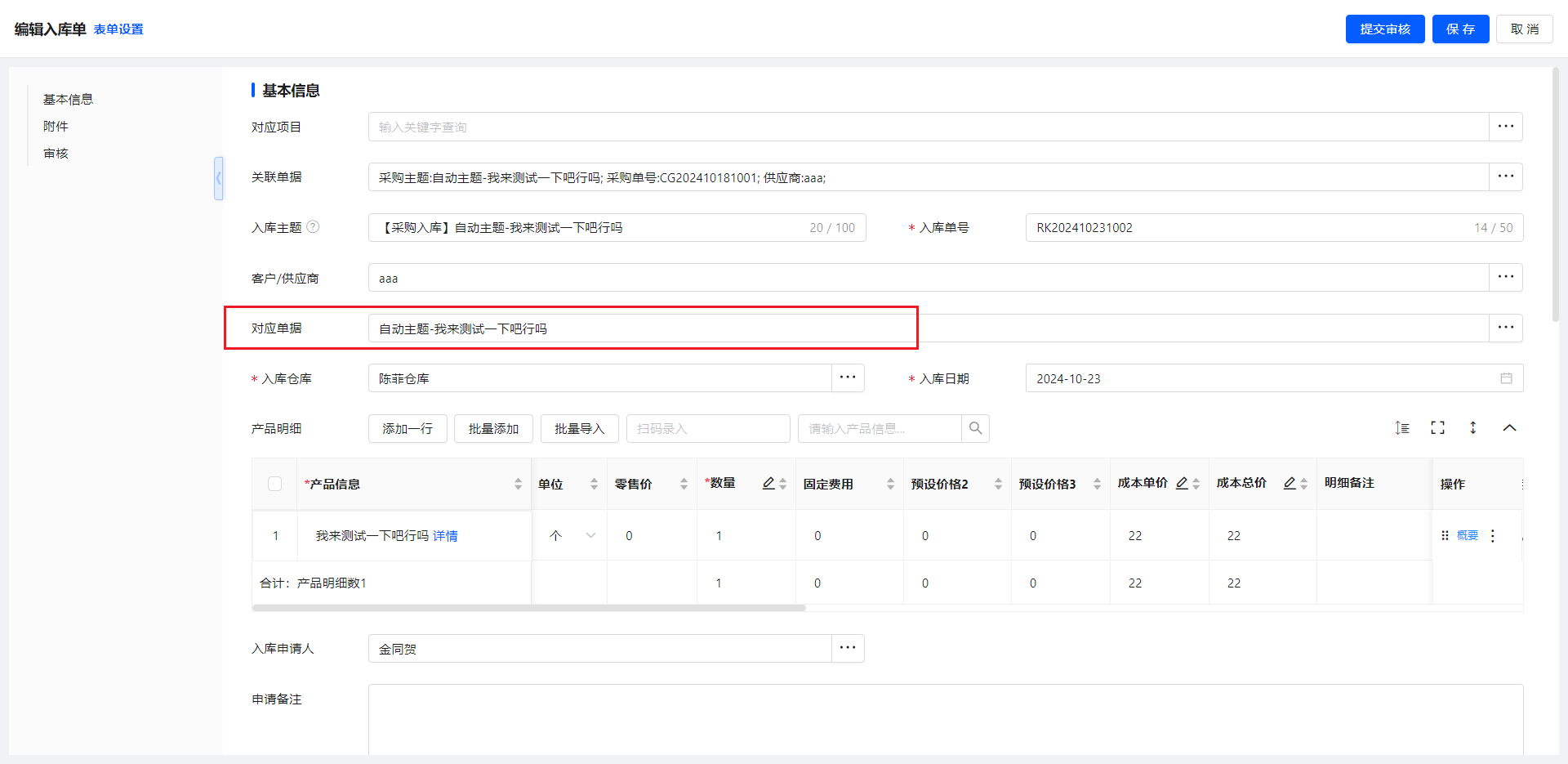
Task: Sort by 零售价 column arrows
Action: [x=684, y=485]
